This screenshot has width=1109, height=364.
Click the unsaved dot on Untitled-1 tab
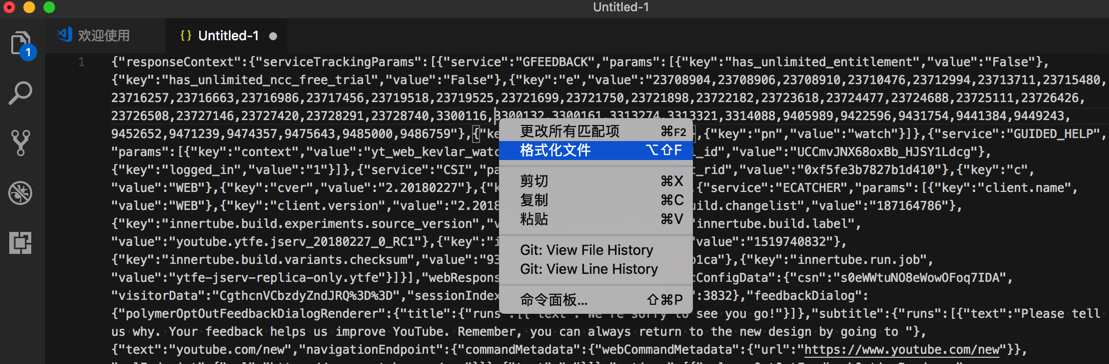coord(274,36)
